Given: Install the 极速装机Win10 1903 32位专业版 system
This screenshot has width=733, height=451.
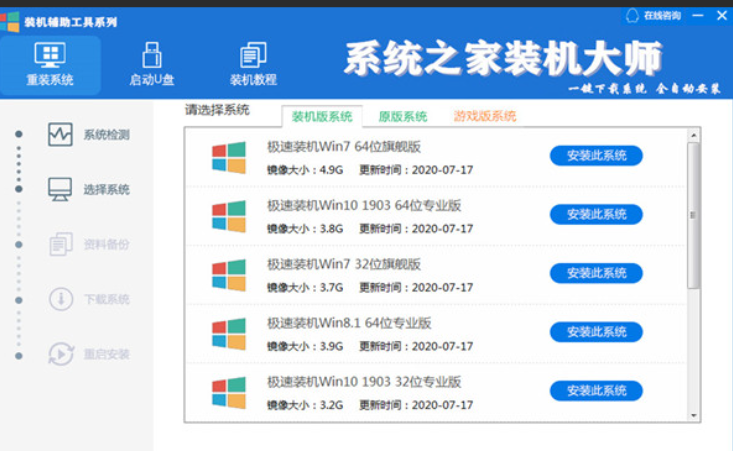Looking at the screenshot, I should click(596, 391).
